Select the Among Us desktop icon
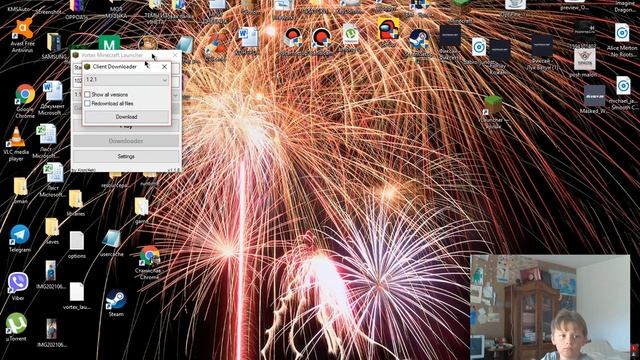The image size is (640, 360). tap(388, 29)
